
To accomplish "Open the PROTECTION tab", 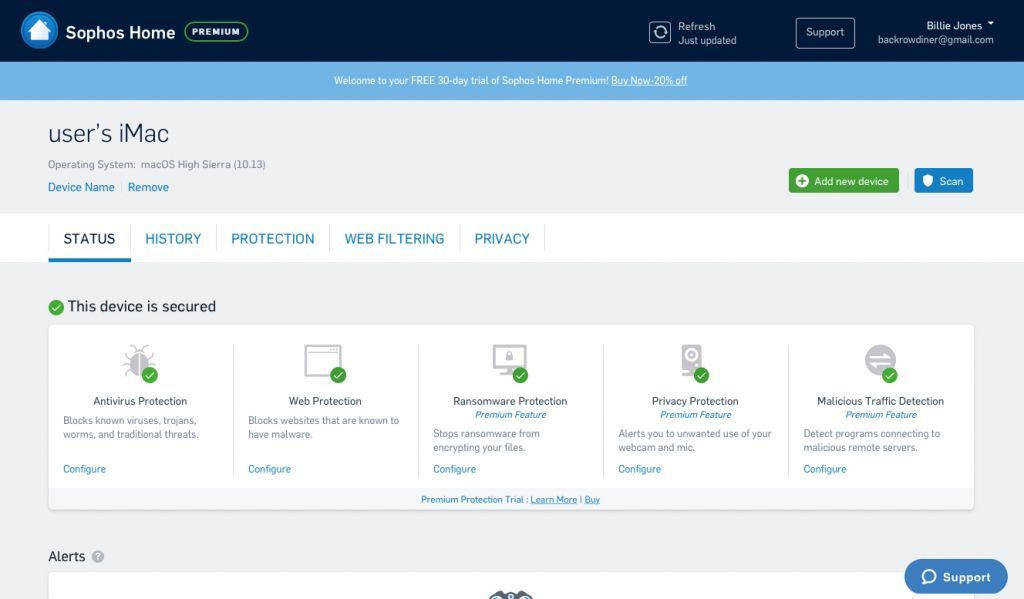I will tap(273, 239).
